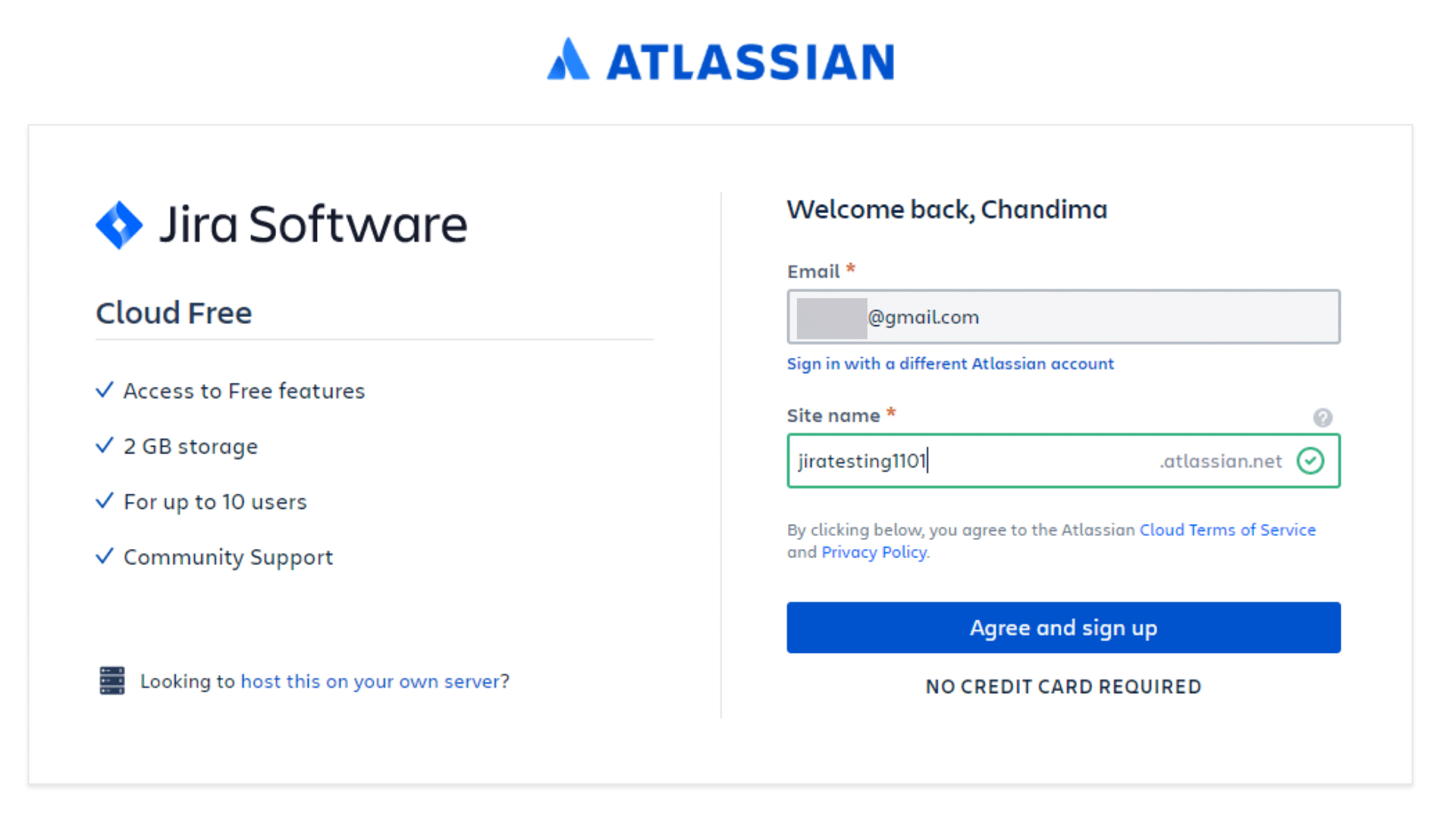Click checkmark beside Access to Free features
Viewport: 1456px width, 819px height.
[x=105, y=390]
